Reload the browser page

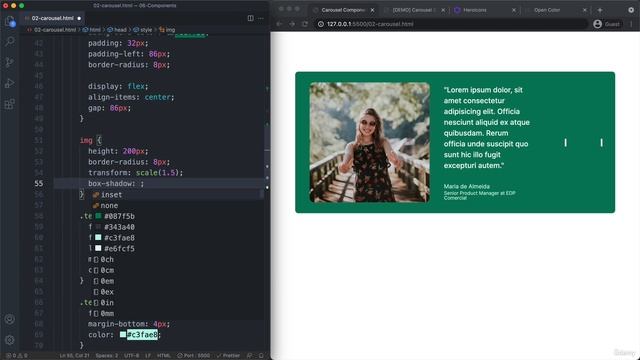click(x=305, y=24)
